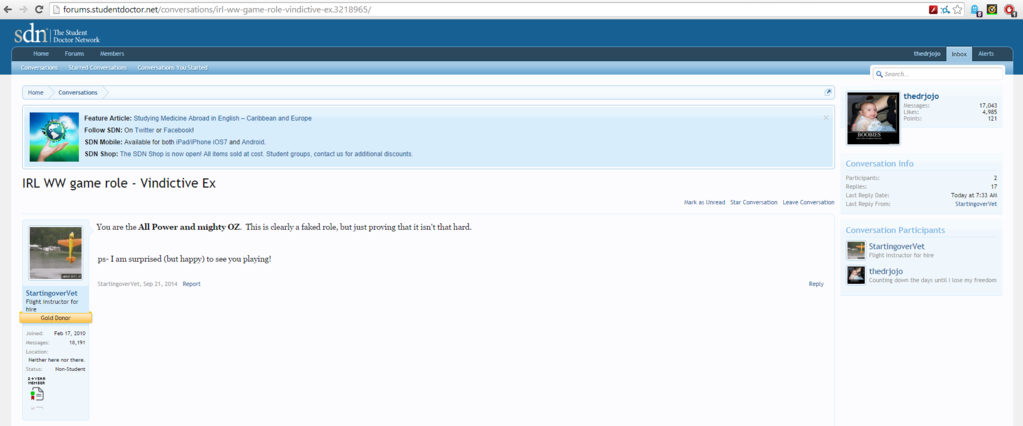This screenshot has width=1023, height=426.
Task: Click the red pen extension icon in address bar
Action: tap(933, 10)
